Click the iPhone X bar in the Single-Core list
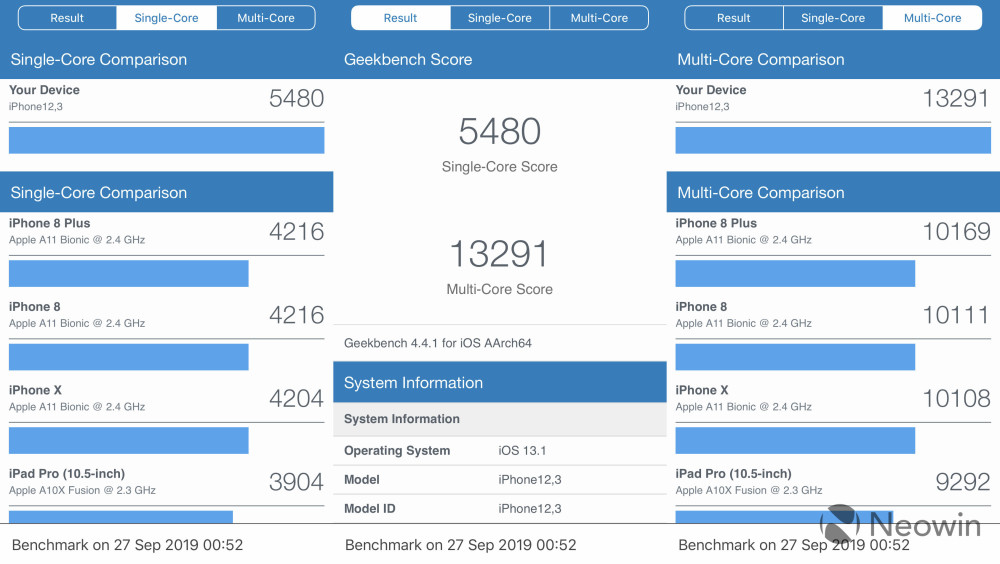This screenshot has width=1000, height=564. (129, 440)
